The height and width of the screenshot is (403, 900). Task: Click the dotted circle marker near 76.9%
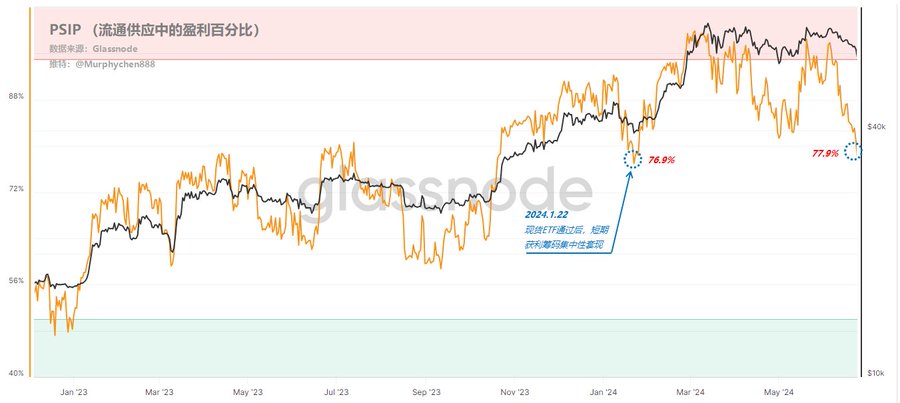[633, 158]
